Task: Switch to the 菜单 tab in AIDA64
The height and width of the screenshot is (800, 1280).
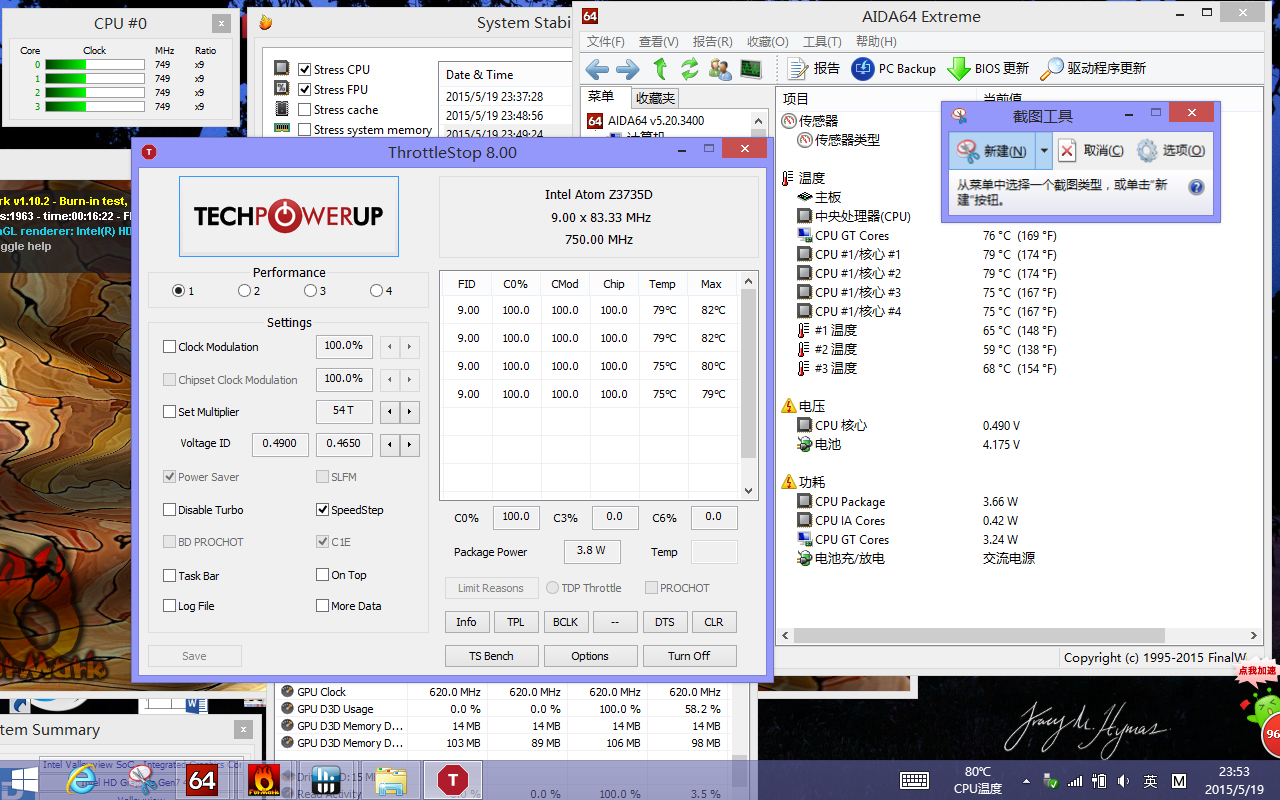Action: coord(601,97)
